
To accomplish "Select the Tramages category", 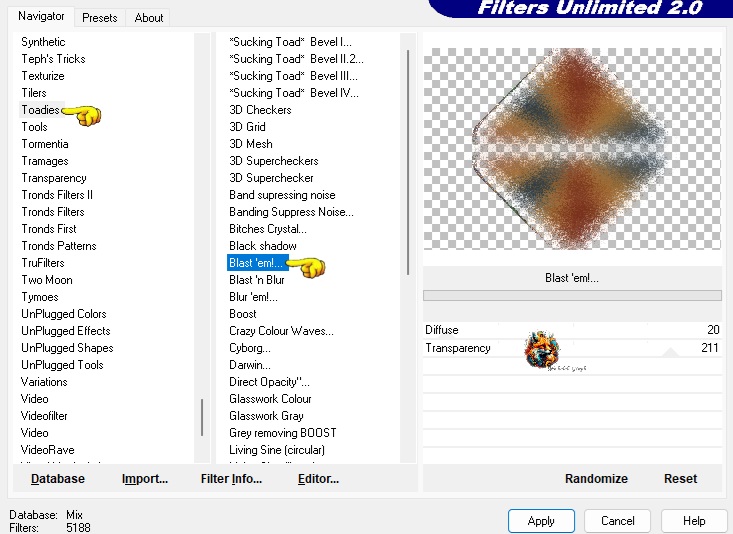I will tap(45, 161).
